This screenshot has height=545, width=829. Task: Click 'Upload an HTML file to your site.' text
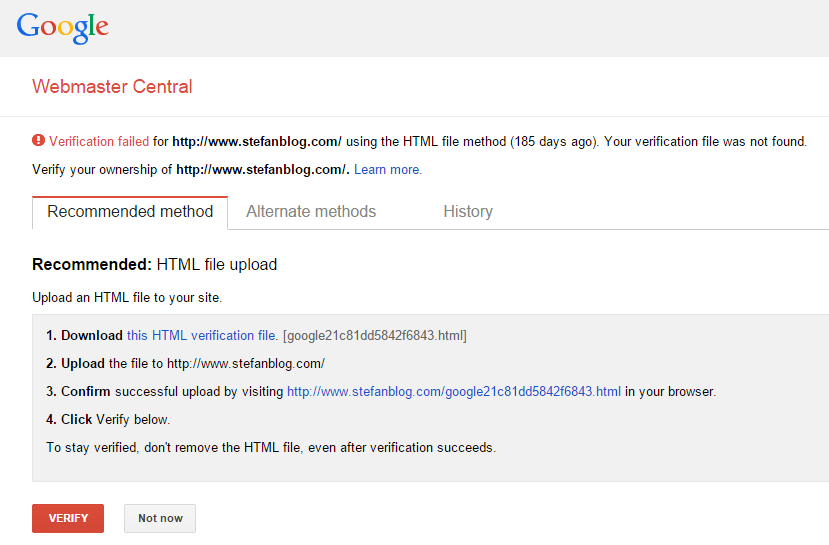pos(127,298)
